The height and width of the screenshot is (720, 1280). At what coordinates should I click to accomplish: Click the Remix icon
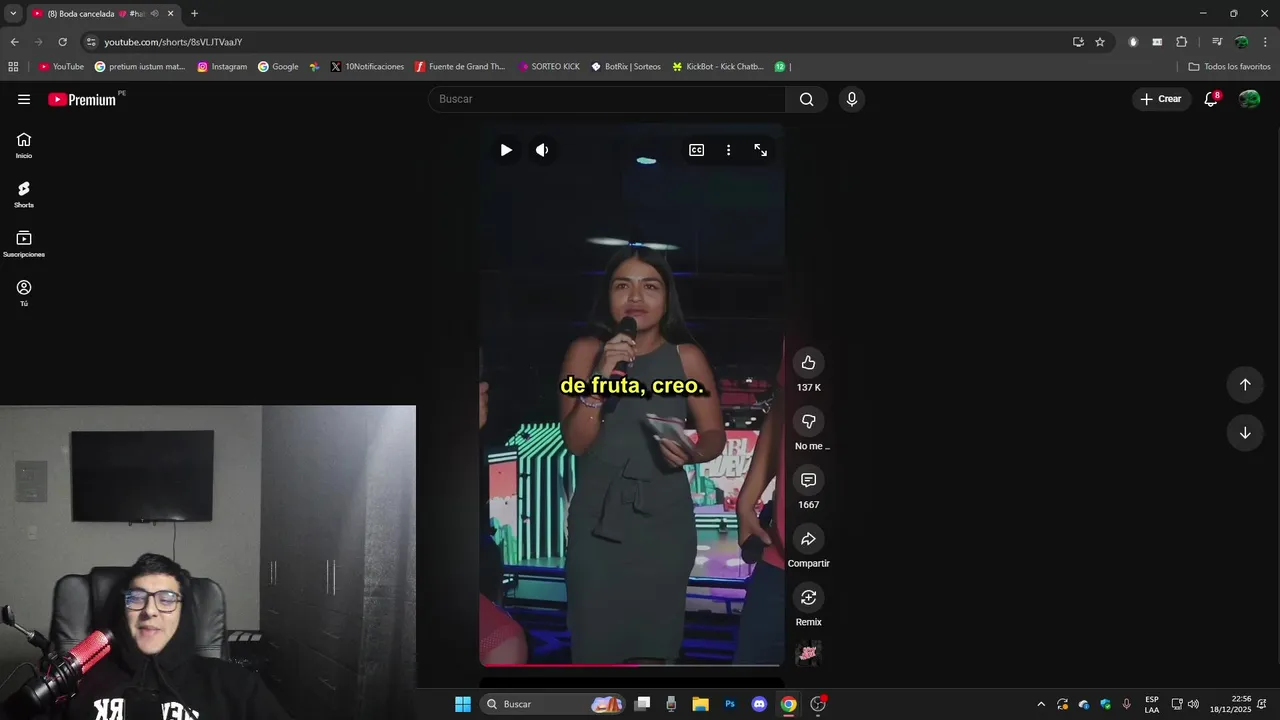(x=808, y=597)
